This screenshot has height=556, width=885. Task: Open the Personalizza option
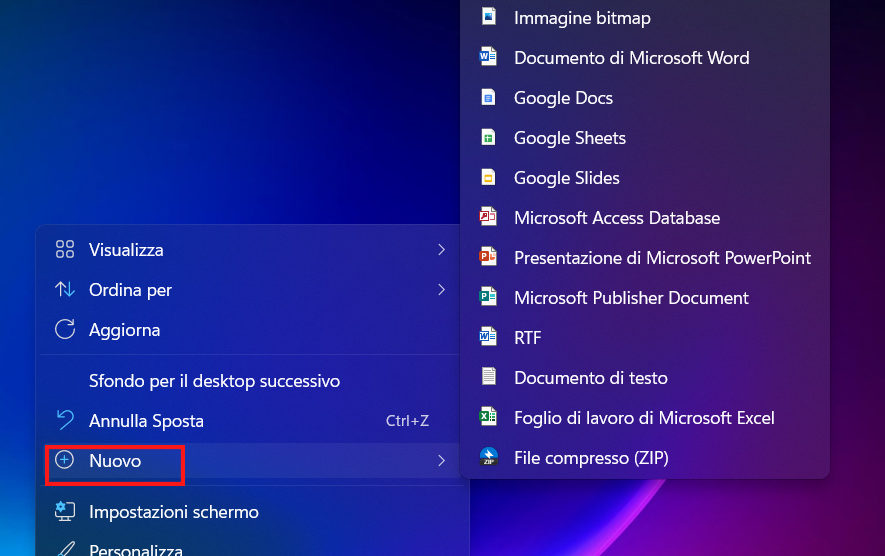click(x=135, y=549)
